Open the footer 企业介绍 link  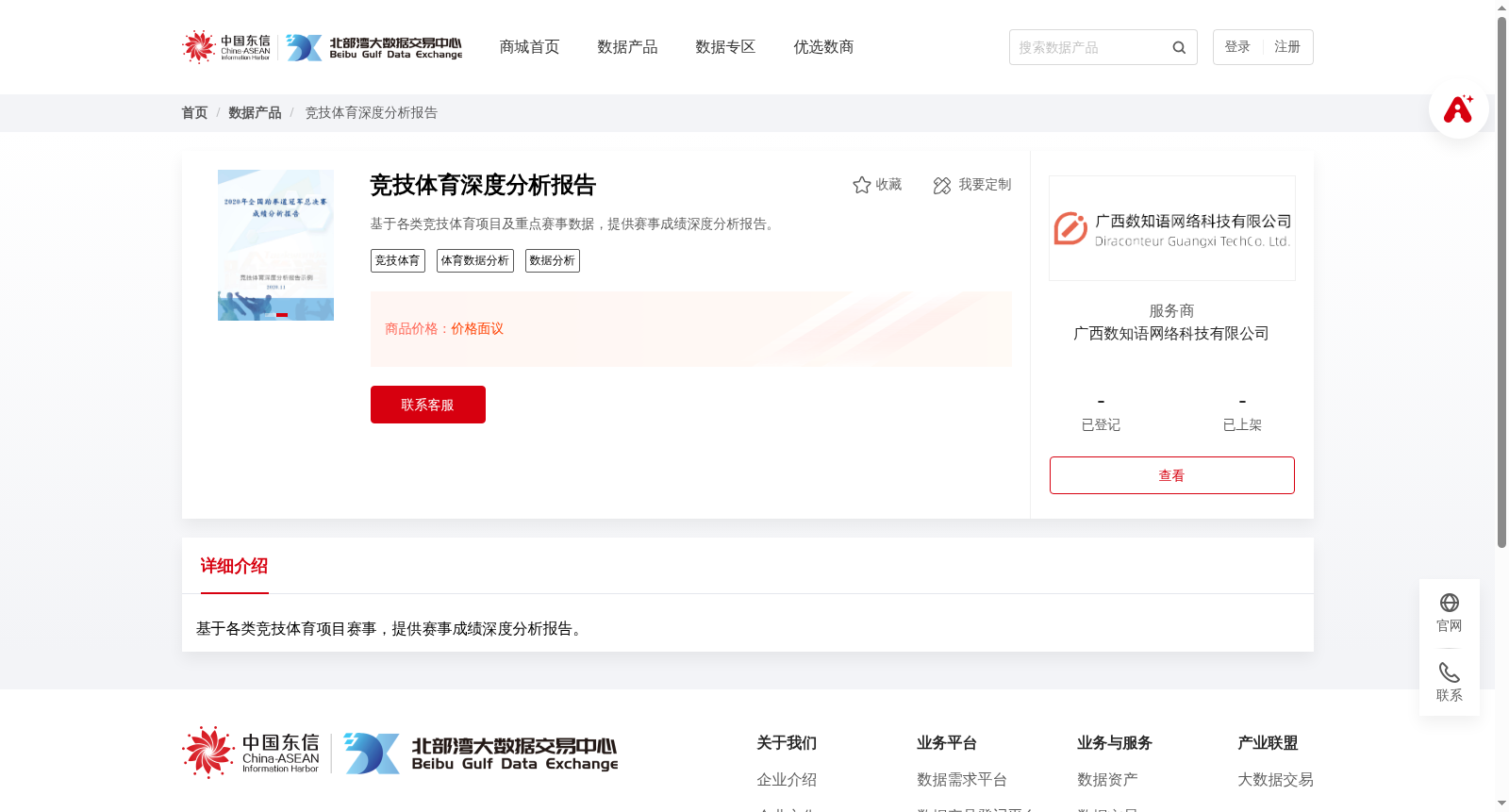click(x=787, y=780)
